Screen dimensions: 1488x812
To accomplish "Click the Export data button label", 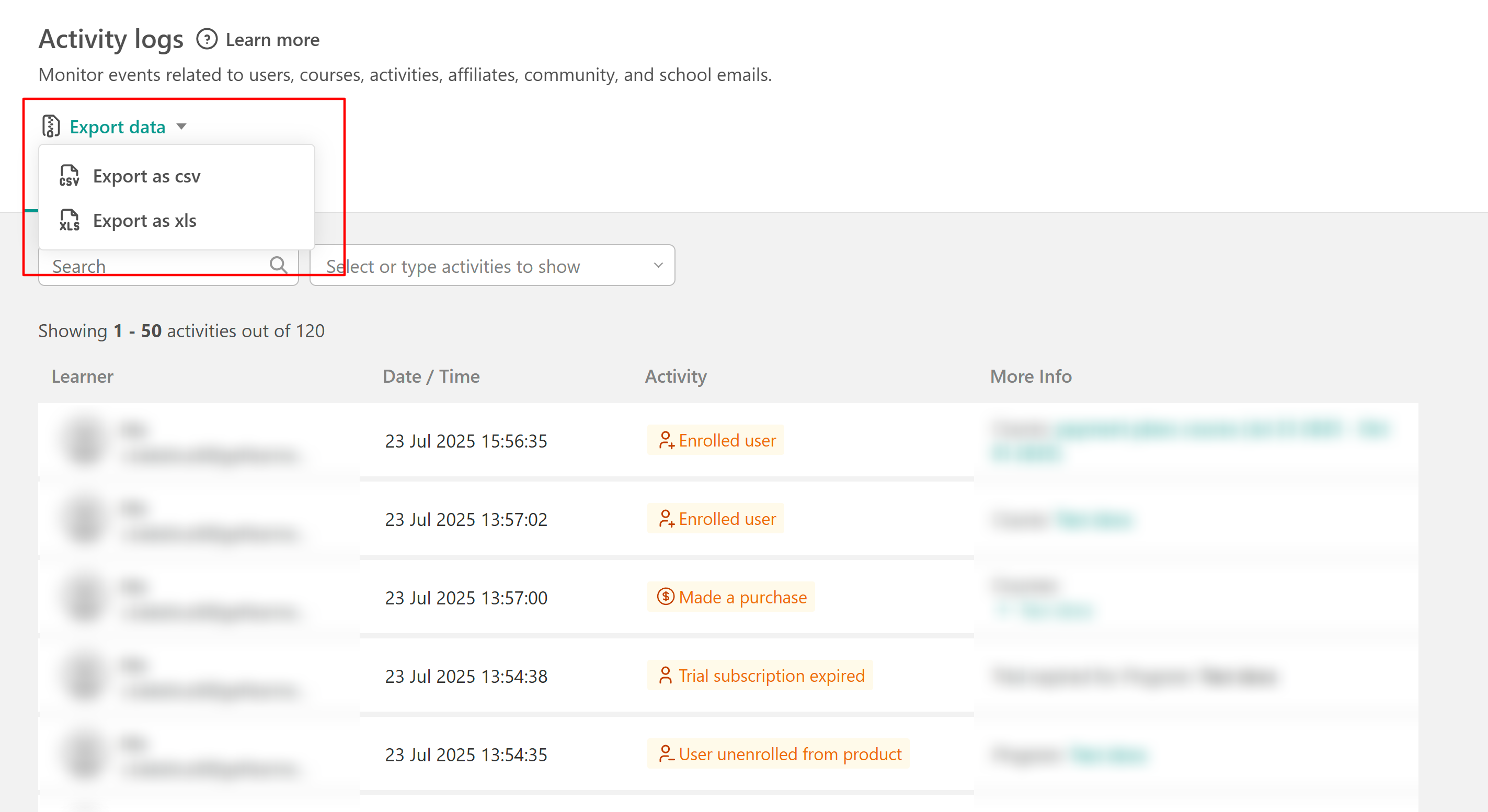I will point(117,127).
